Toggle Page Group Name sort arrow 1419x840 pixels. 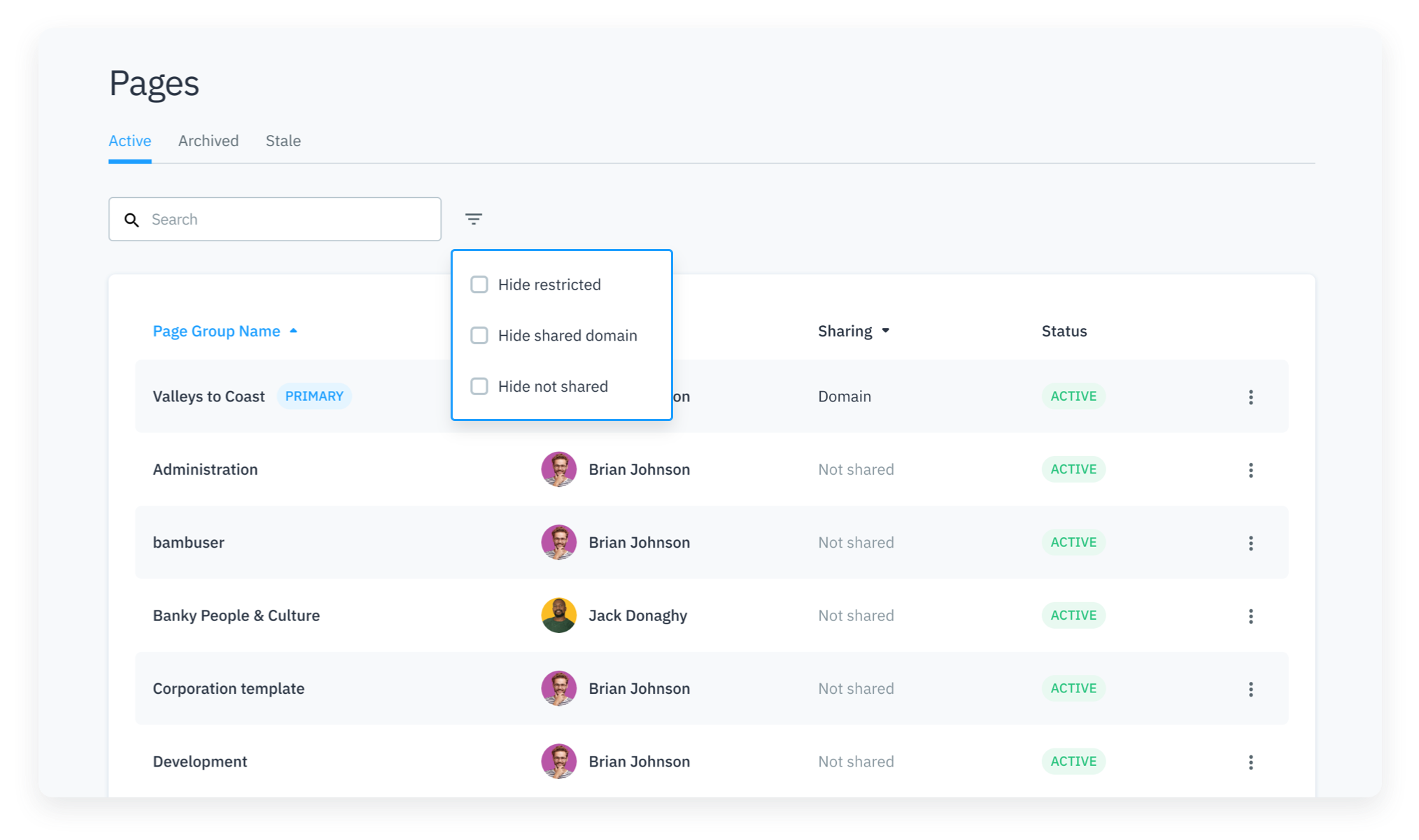[x=294, y=331]
